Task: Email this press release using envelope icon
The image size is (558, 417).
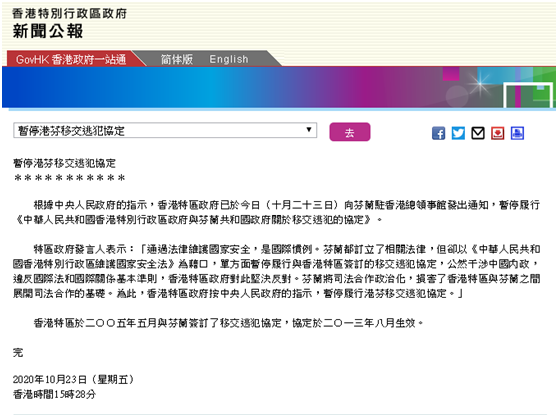Action: [x=478, y=133]
